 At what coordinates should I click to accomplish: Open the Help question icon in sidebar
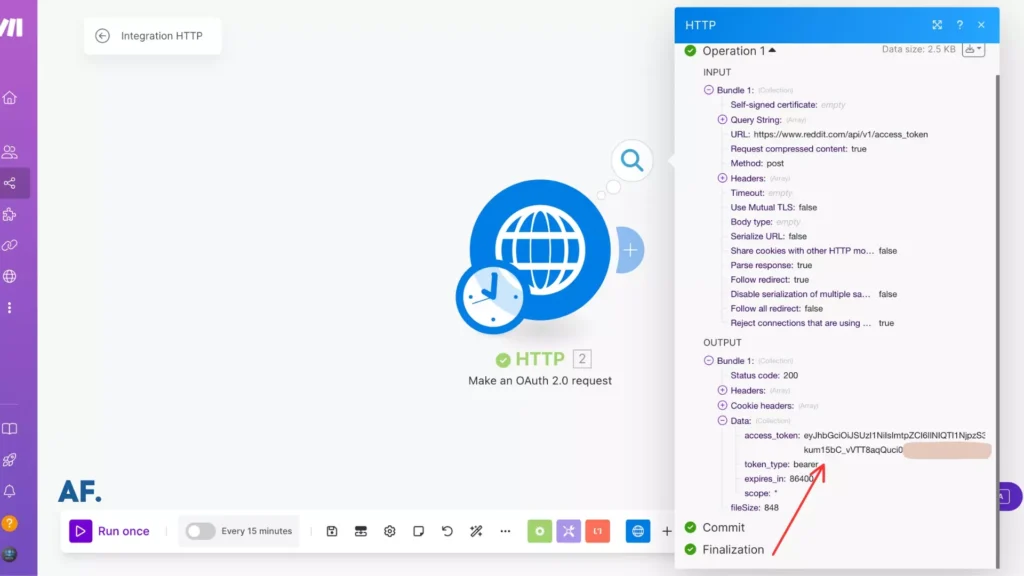point(10,523)
